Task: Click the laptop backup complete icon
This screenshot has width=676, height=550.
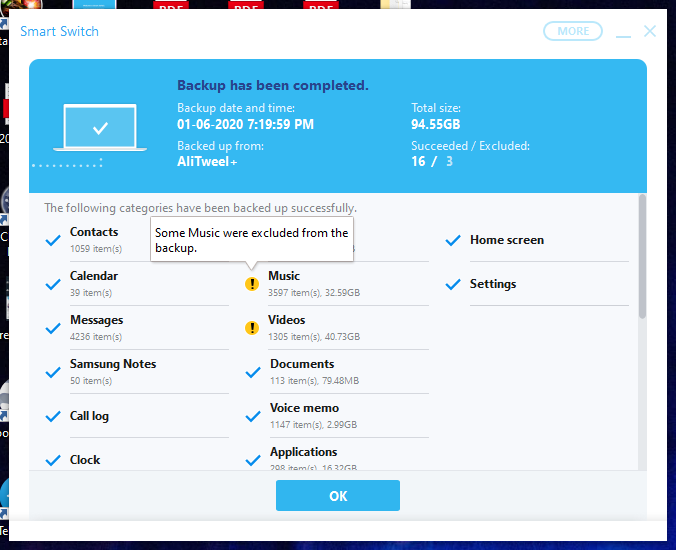Action: tap(100, 128)
